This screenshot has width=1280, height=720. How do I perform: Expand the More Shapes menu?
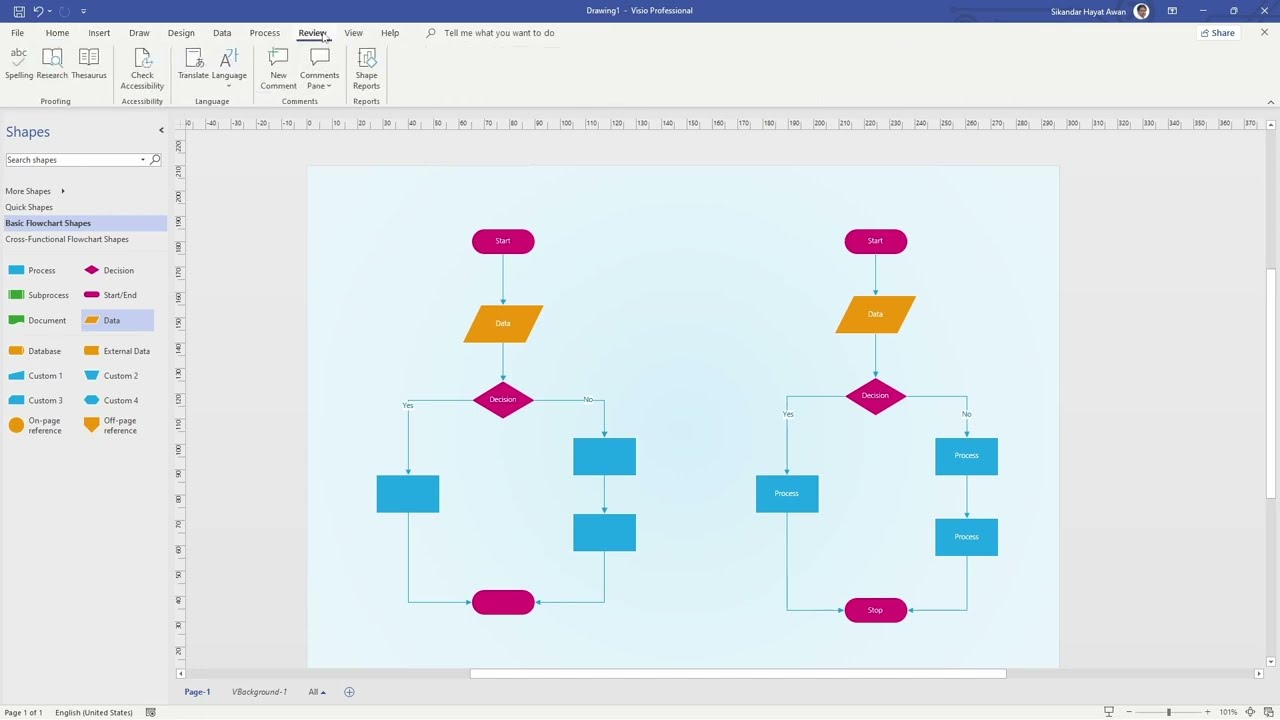pos(35,191)
